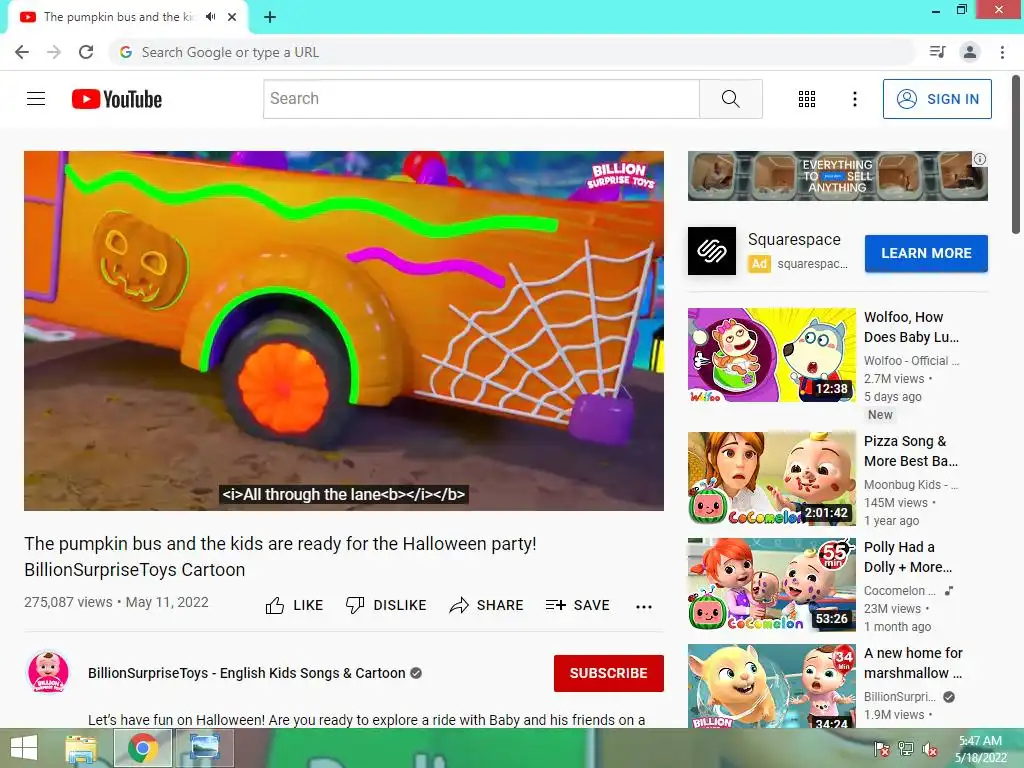
Task: Click the video title heading text
Action: [280, 556]
